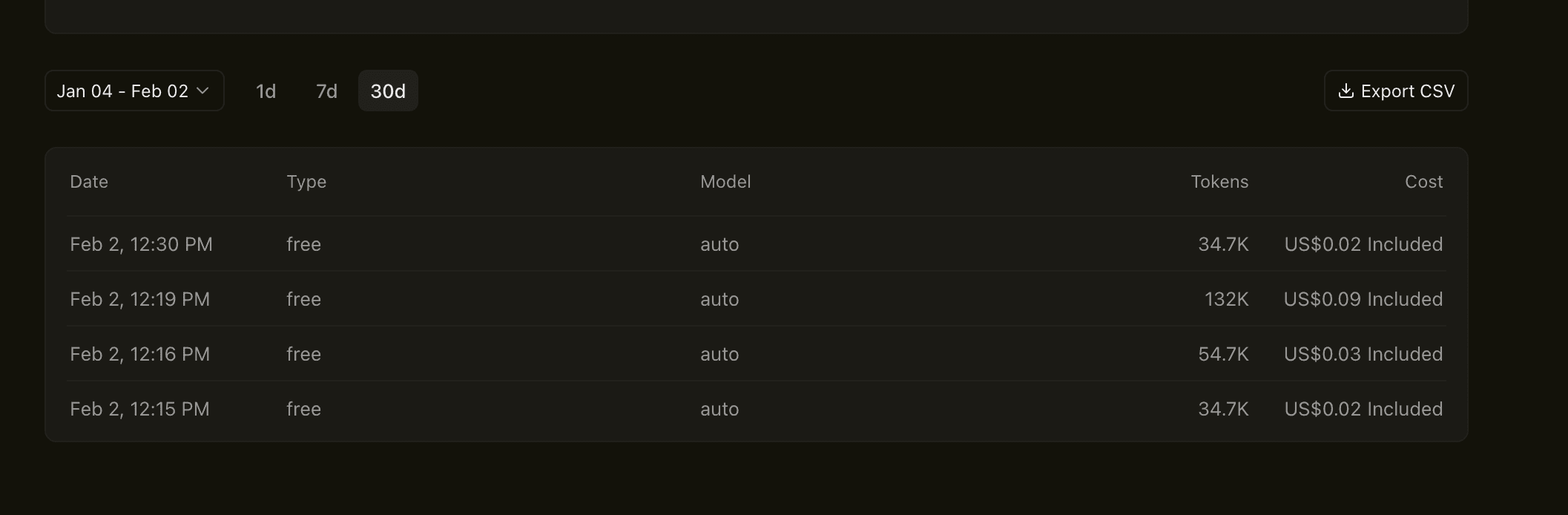The width and height of the screenshot is (1568, 515).
Task: Open the Jan 04 - Feb 02 date range dropdown
Action: point(123,91)
